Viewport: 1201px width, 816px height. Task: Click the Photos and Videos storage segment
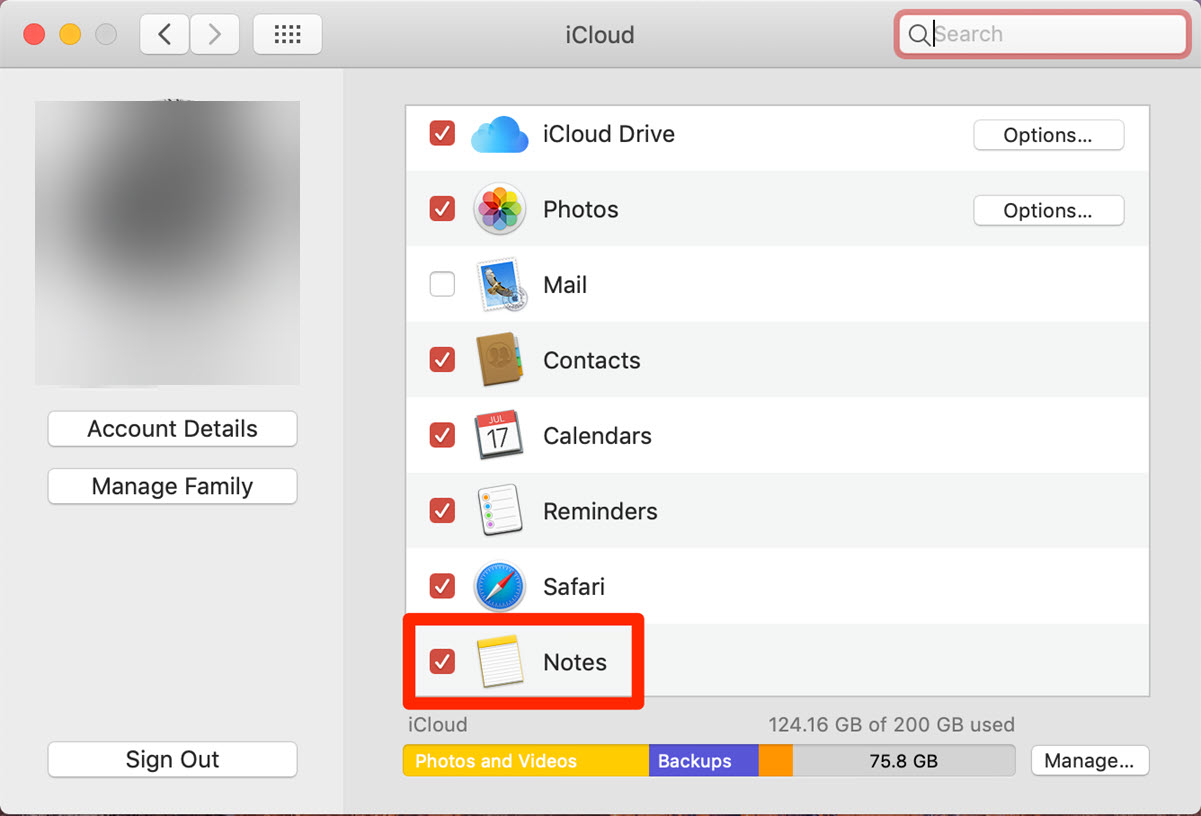[x=526, y=761]
